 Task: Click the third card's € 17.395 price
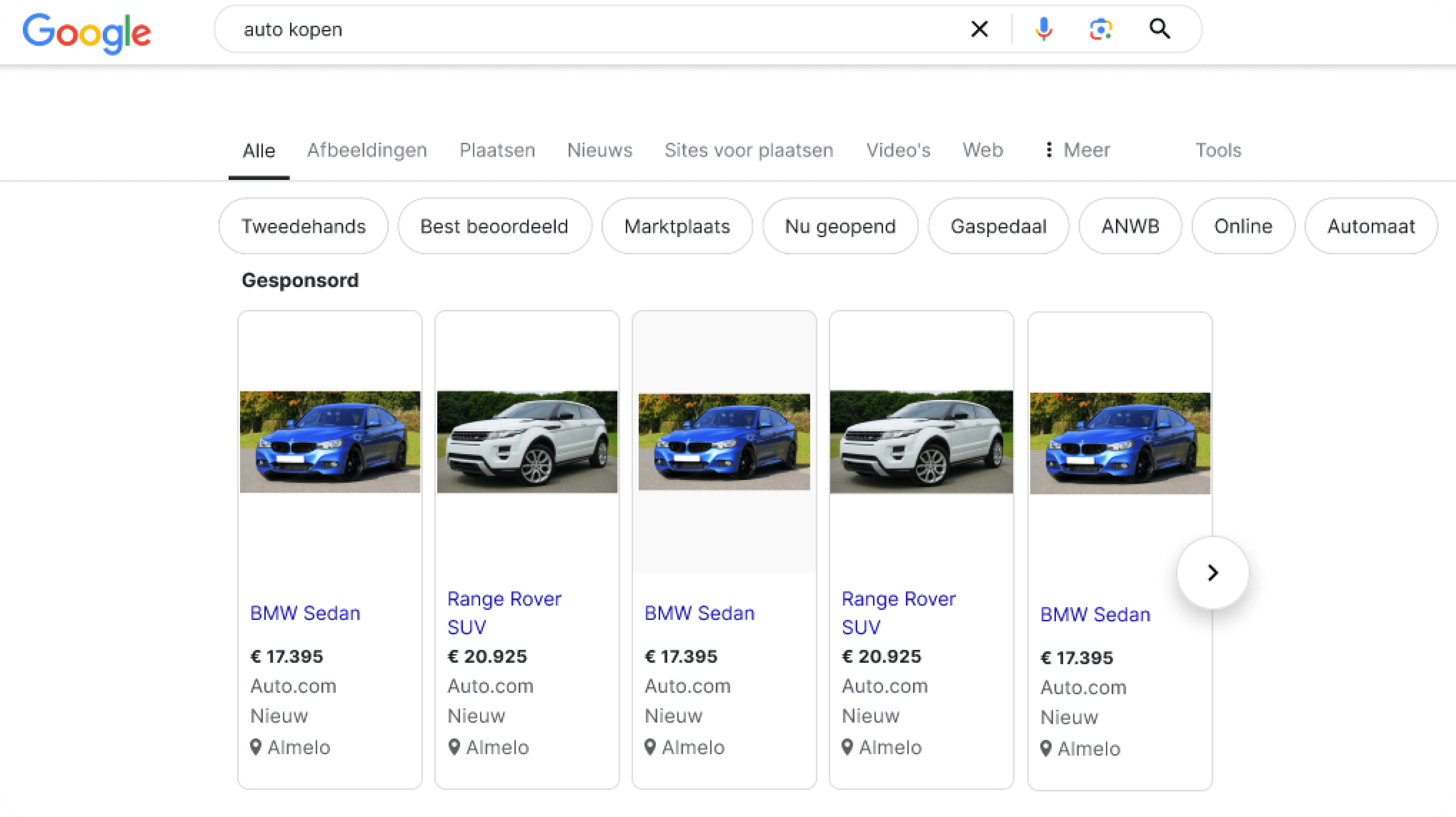coord(681,657)
